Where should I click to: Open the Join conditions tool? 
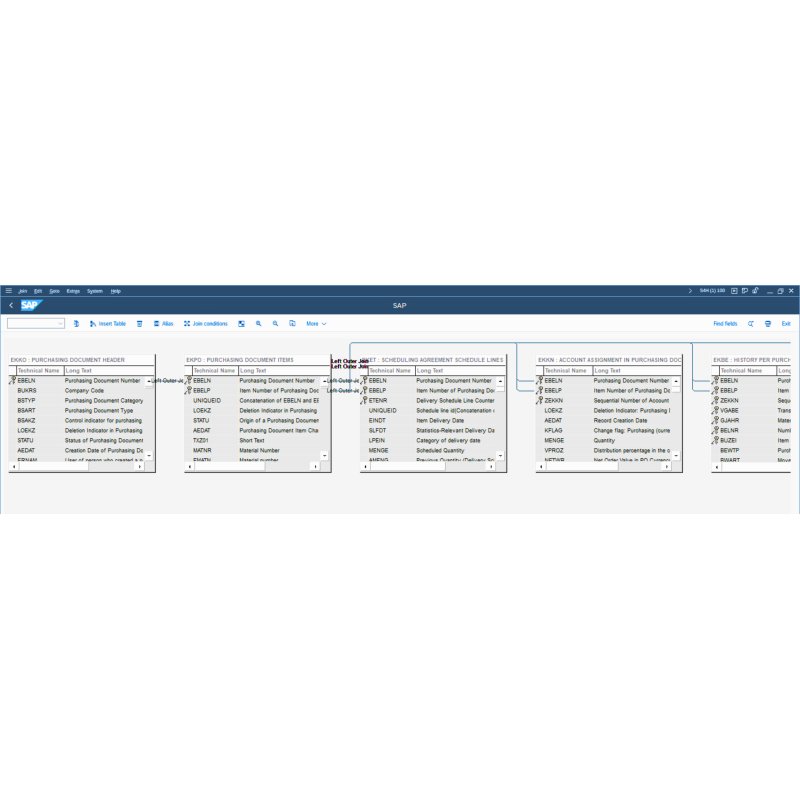click(x=205, y=323)
